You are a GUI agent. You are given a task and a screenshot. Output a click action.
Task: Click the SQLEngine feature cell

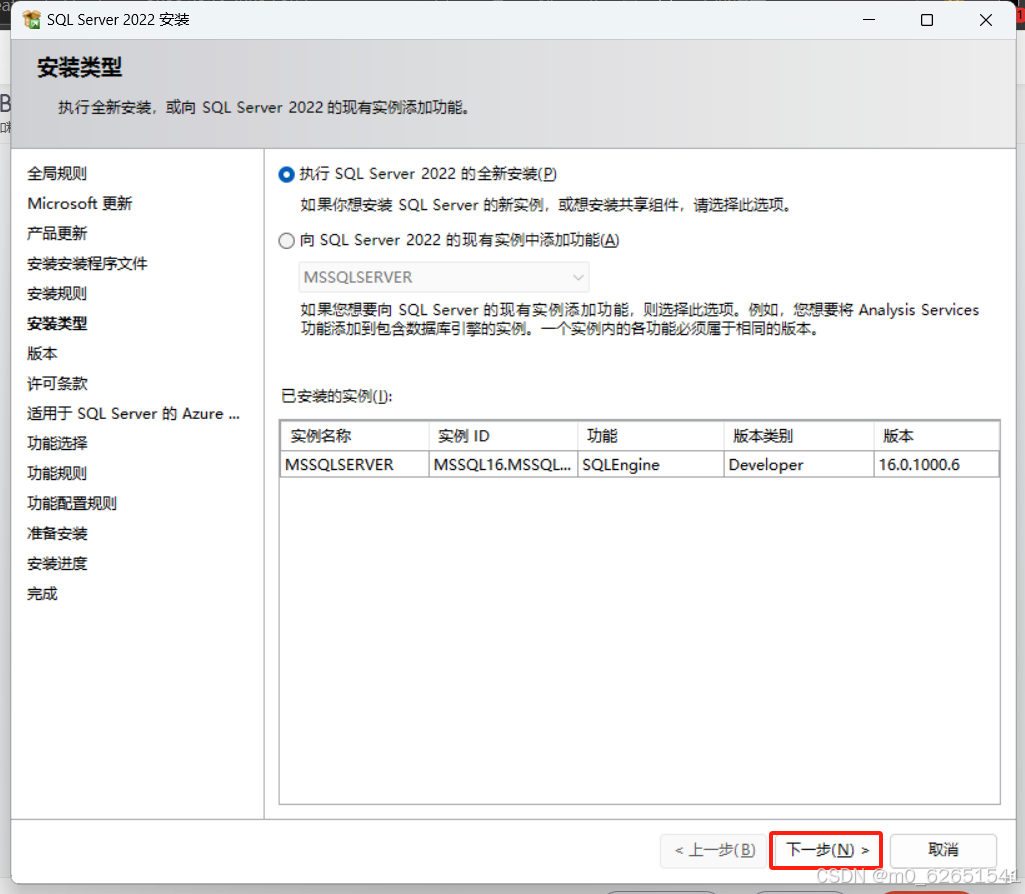coord(650,465)
